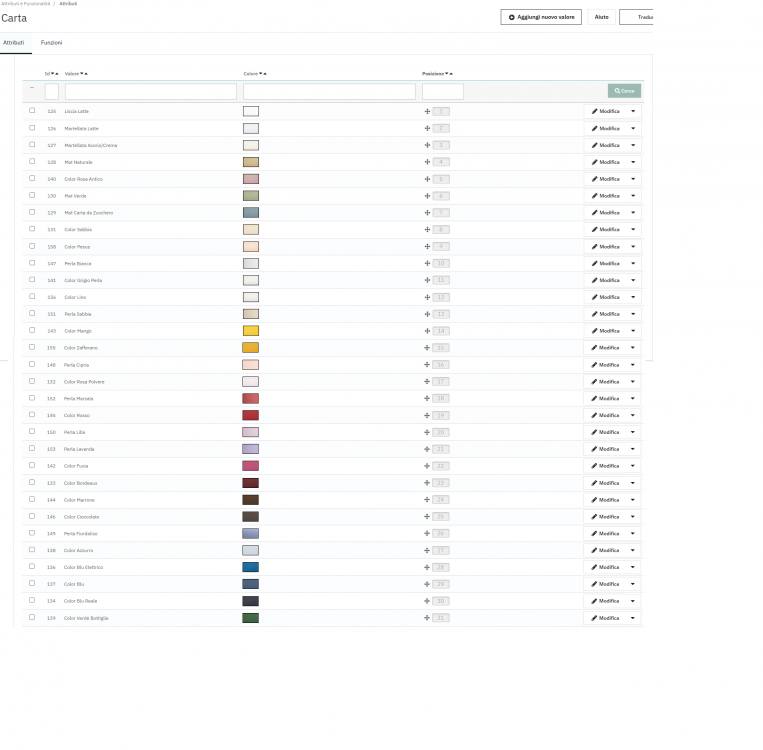Open Attributi e Funzionalità breadcrumb link
763x750 pixels.
25,3
